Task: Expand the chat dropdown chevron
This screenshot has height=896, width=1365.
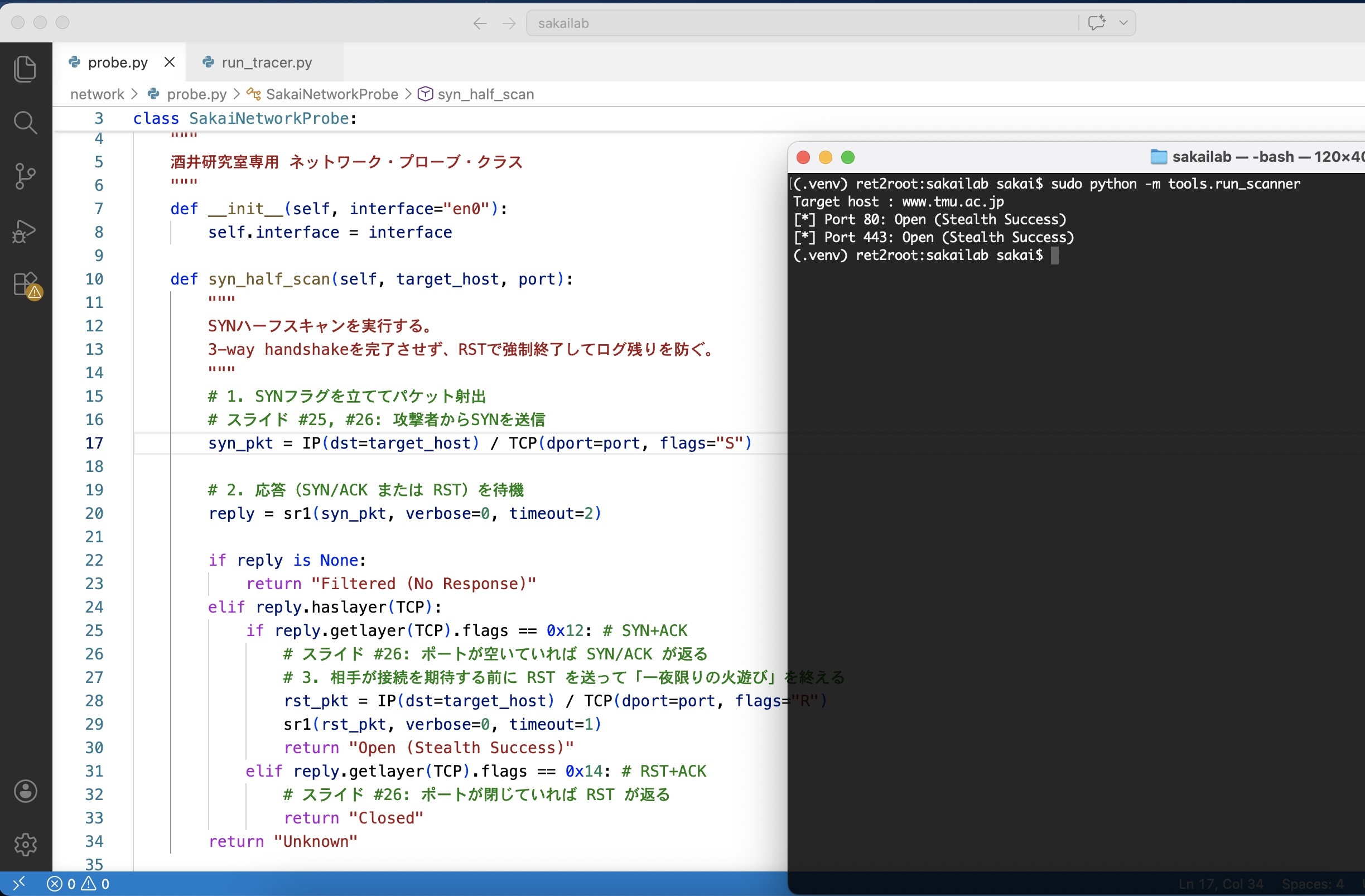Action: coord(1123,23)
